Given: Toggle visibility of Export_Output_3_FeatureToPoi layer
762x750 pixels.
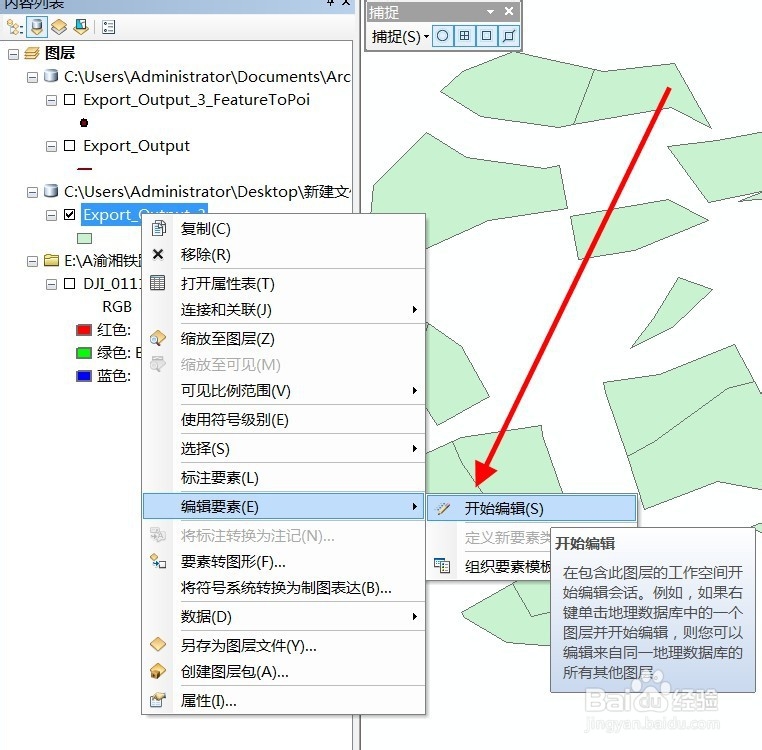Looking at the screenshot, I should 69,100.
